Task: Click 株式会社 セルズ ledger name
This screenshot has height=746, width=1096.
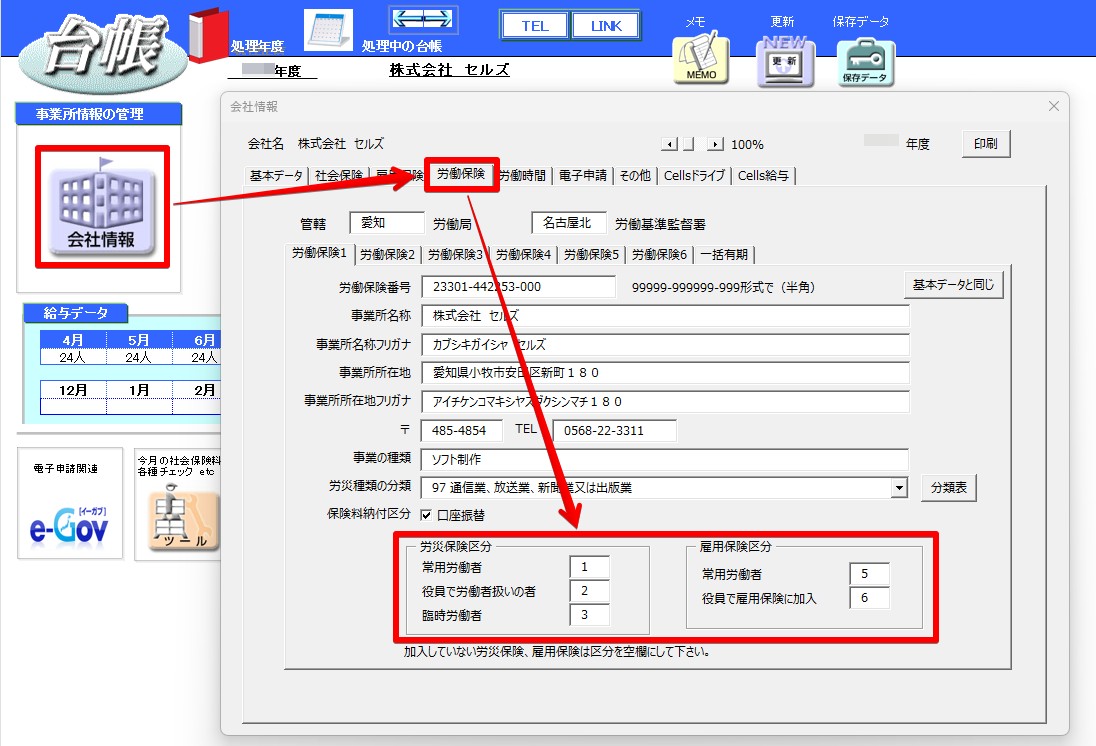Action: pyautogui.click(x=449, y=70)
